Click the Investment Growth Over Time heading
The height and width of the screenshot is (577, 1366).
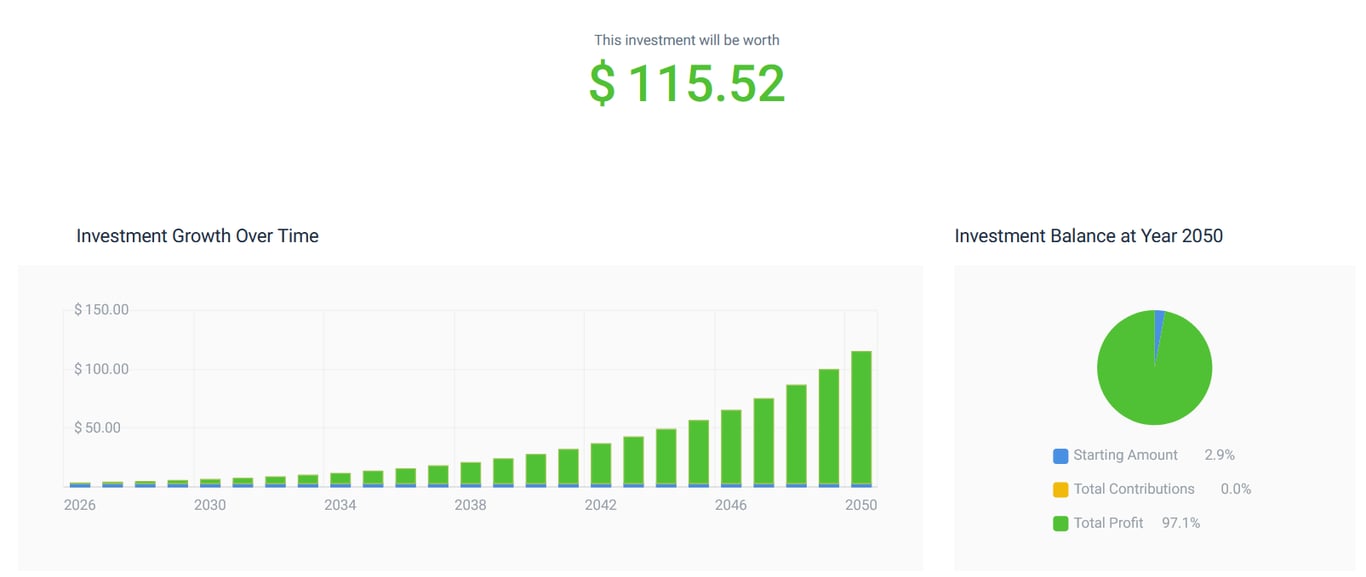197,236
